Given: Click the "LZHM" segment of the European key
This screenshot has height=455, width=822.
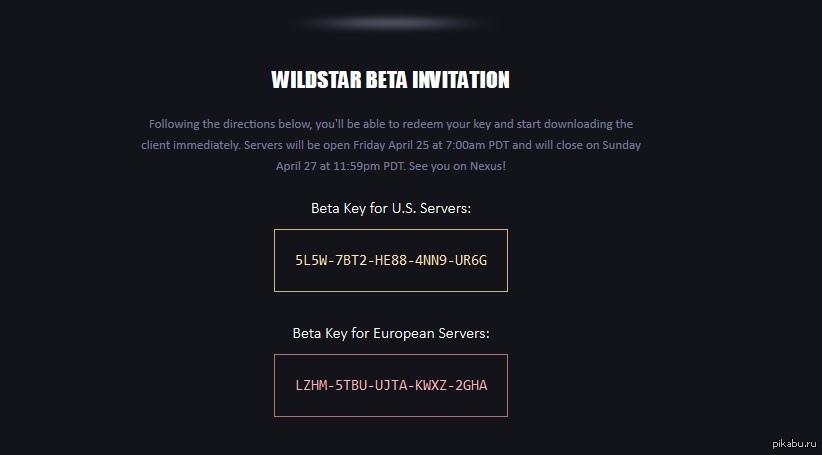Looking at the screenshot, I should [311, 385].
